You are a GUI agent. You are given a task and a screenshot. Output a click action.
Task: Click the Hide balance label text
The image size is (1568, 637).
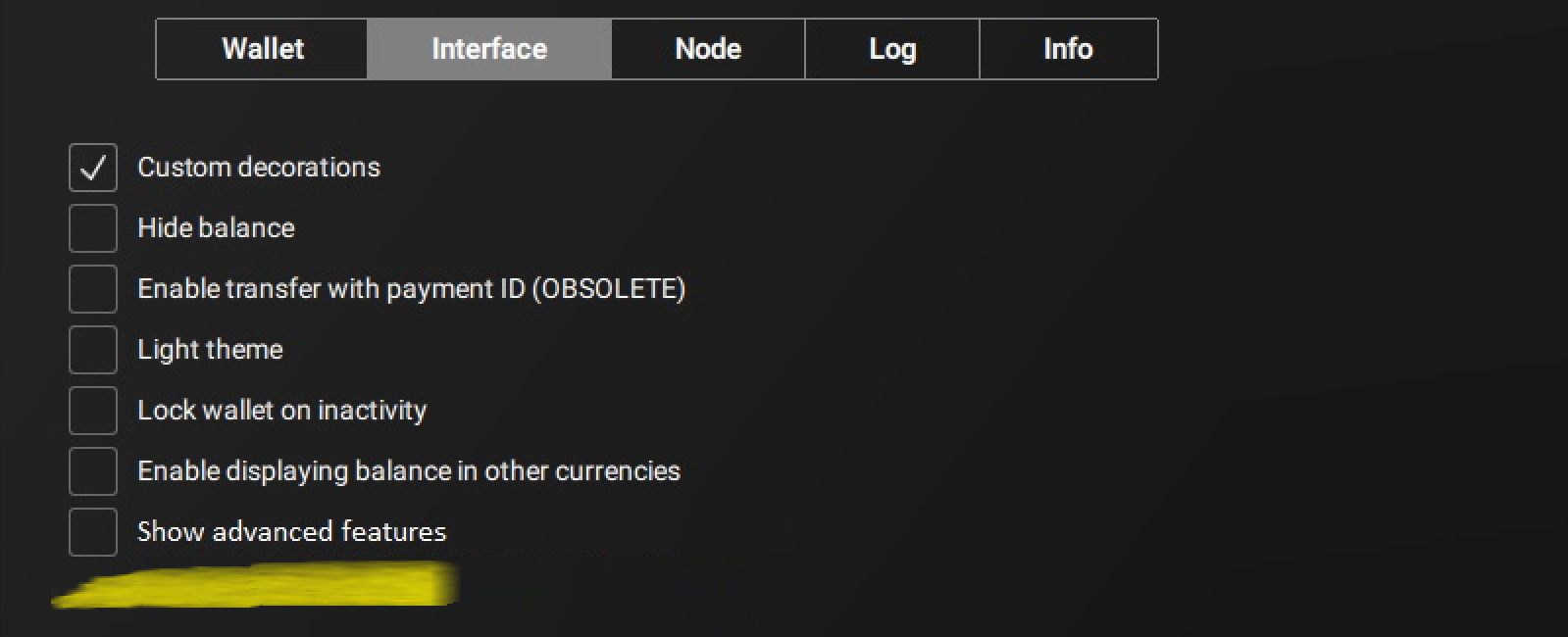click(215, 228)
